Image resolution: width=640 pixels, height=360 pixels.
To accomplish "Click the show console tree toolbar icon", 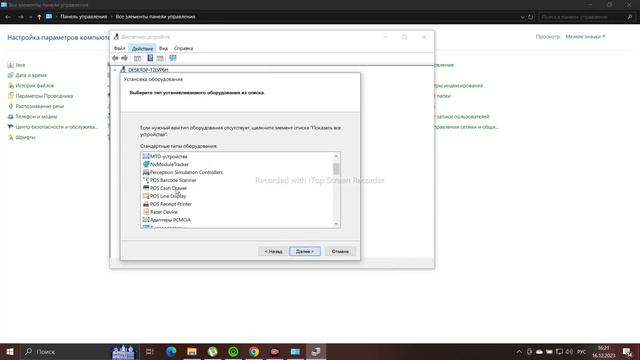I will (x=138, y=58).
